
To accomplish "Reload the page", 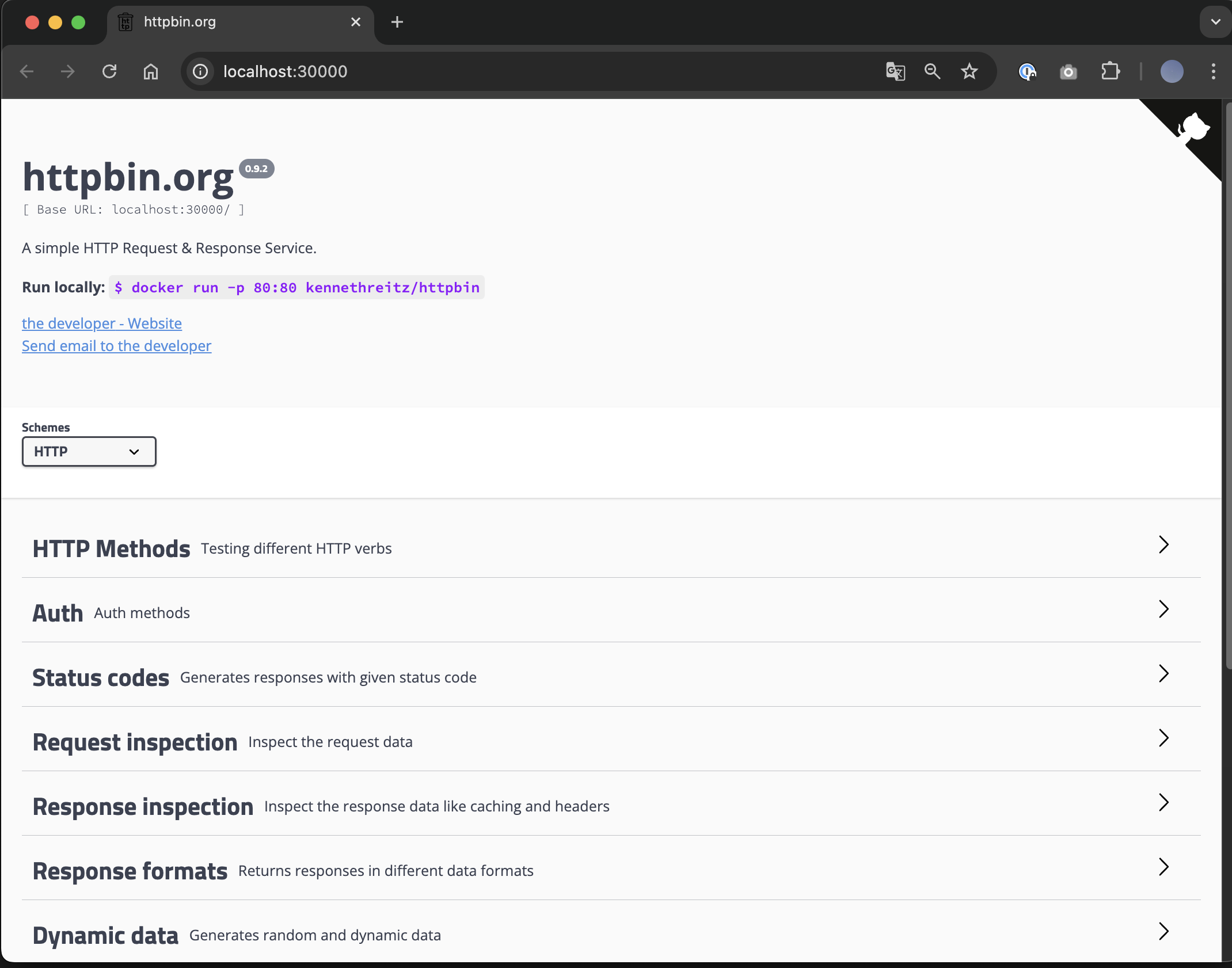I will tap(109, 71).
